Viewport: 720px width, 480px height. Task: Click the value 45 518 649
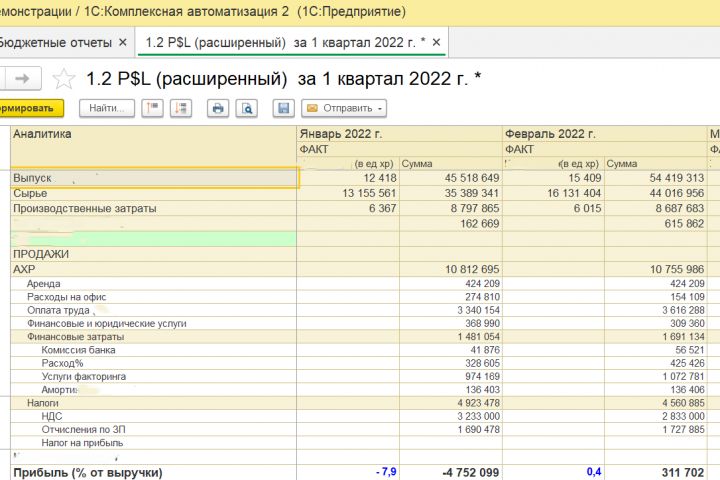(x=472, y=178)
